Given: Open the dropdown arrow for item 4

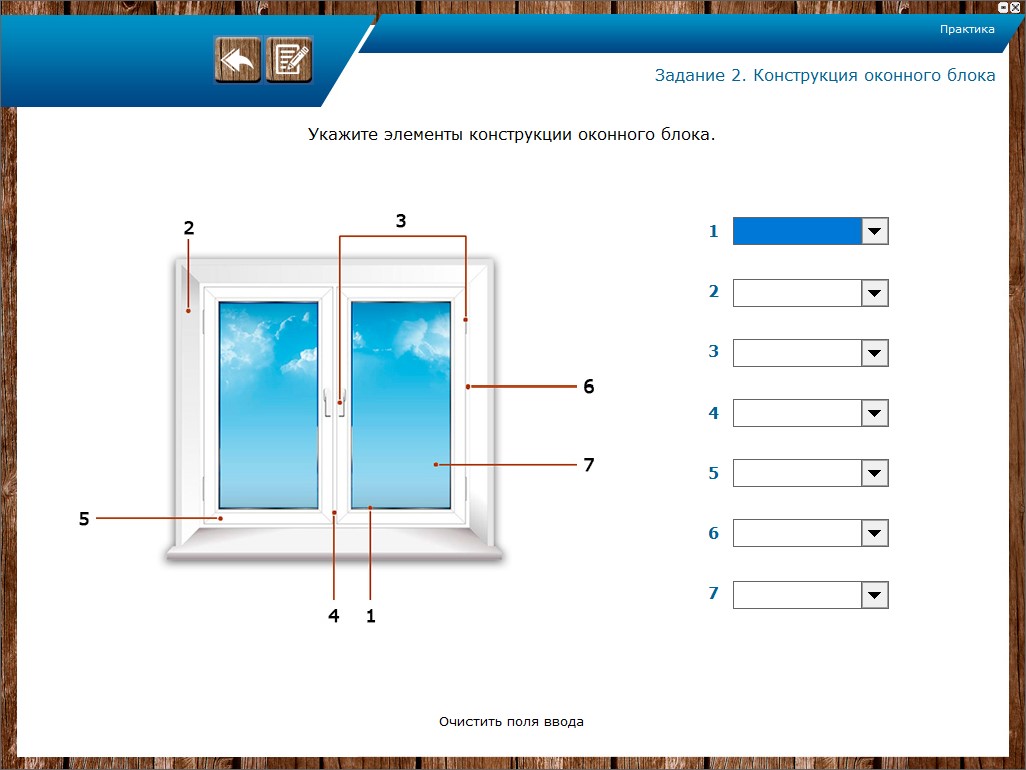Looking at the screenshot, I should [875, 414].
